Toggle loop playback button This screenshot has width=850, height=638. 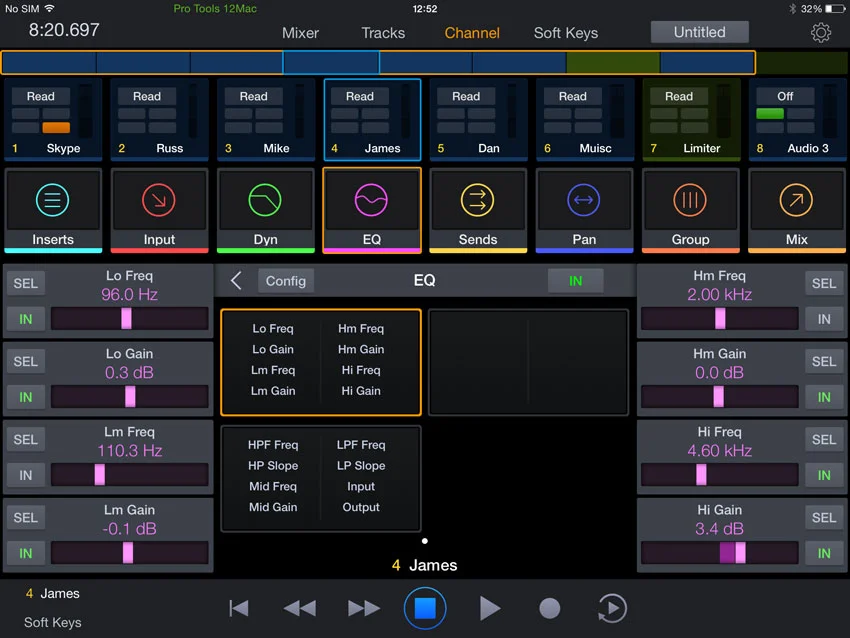pos(612,608)
